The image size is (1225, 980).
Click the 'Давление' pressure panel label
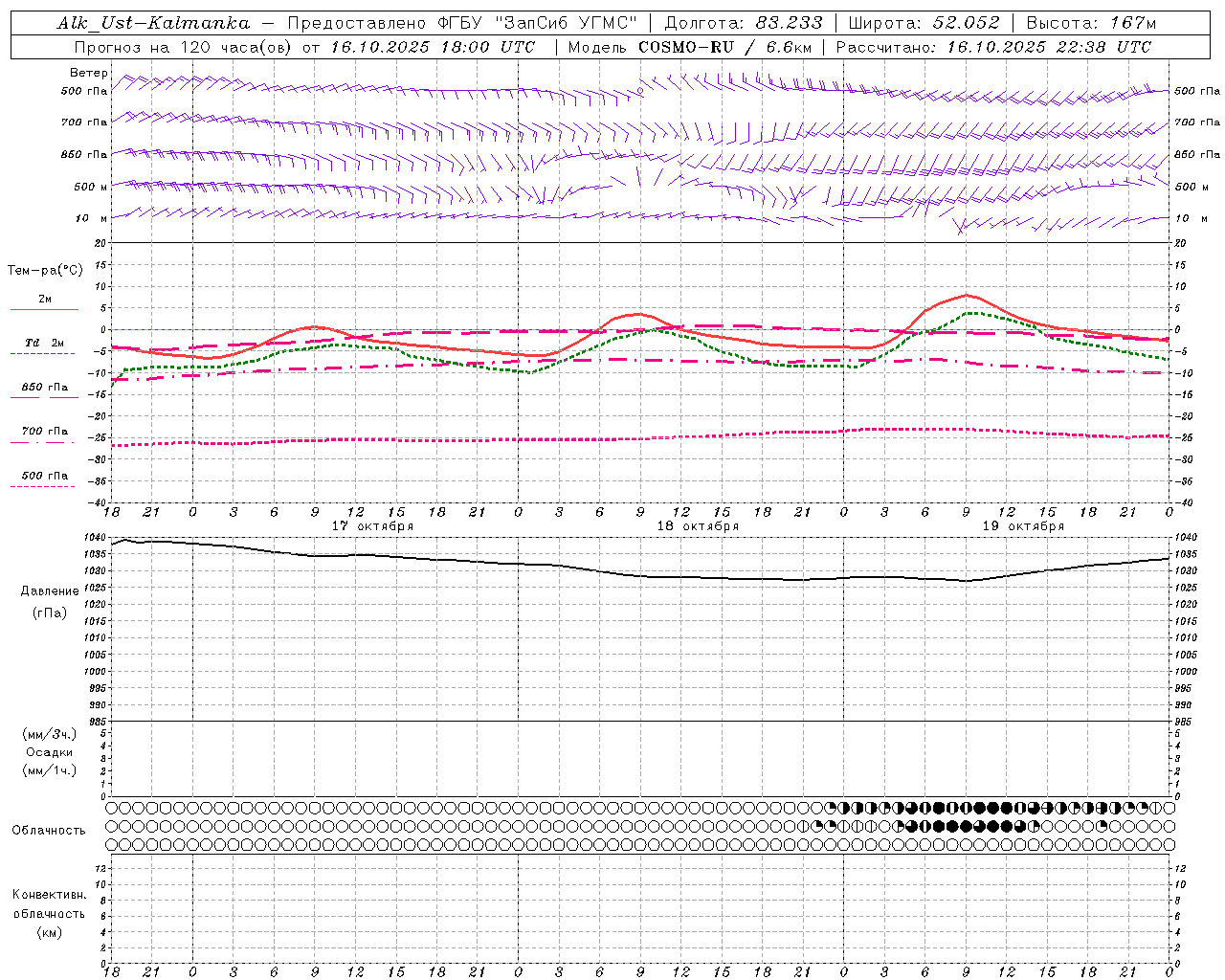(x=50, y=591)
